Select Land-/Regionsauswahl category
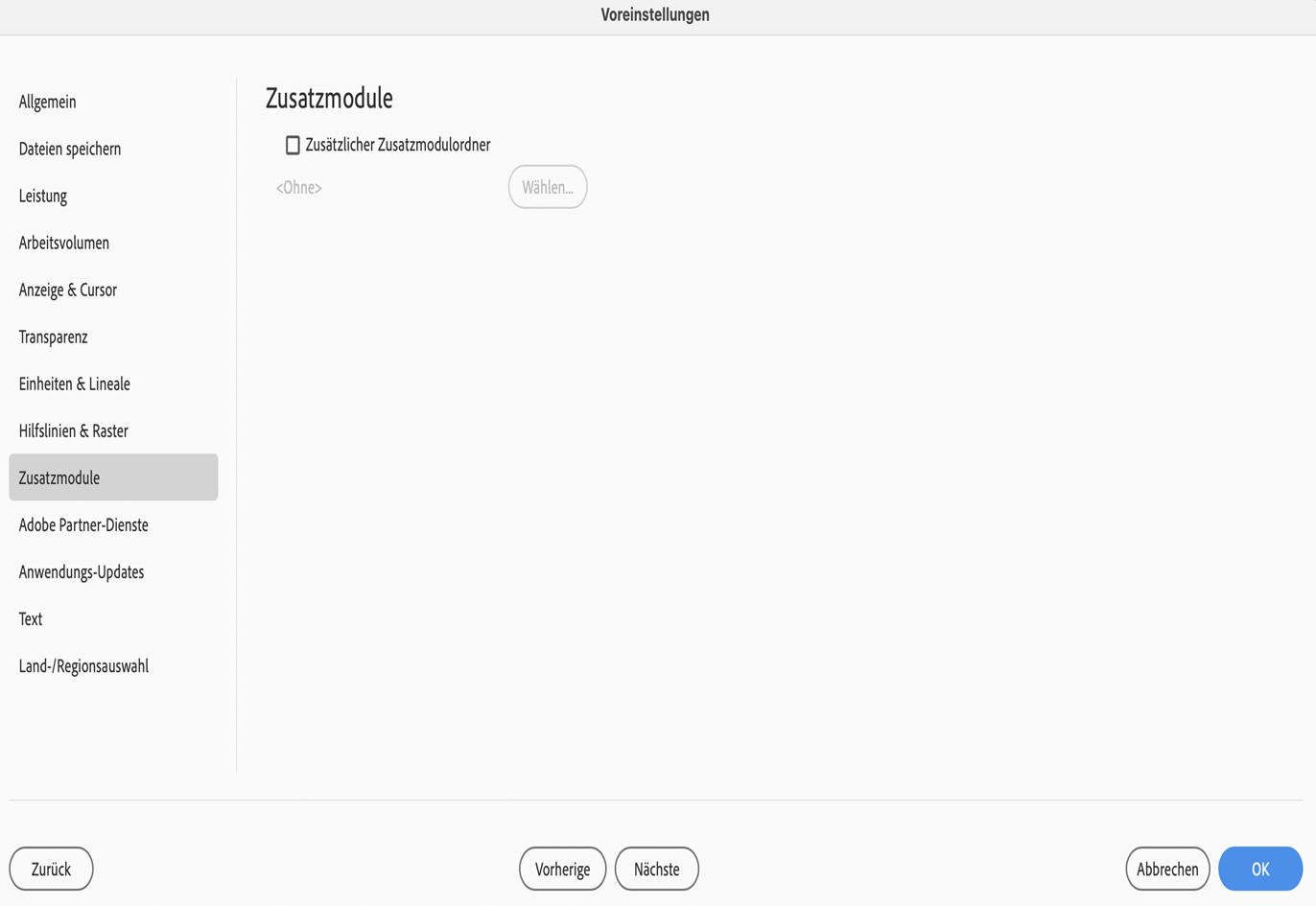 pos(113,665)
